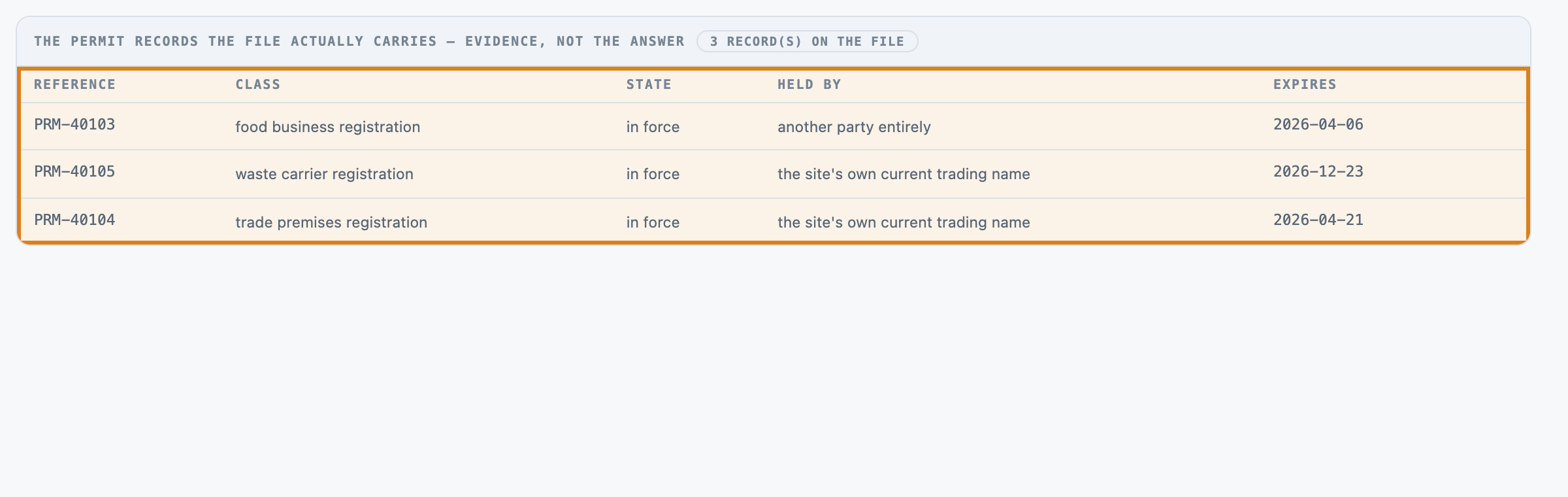Select 'food business registration' class cell
This screenshot has width=1568, height=497.
[x=328, y=127]
